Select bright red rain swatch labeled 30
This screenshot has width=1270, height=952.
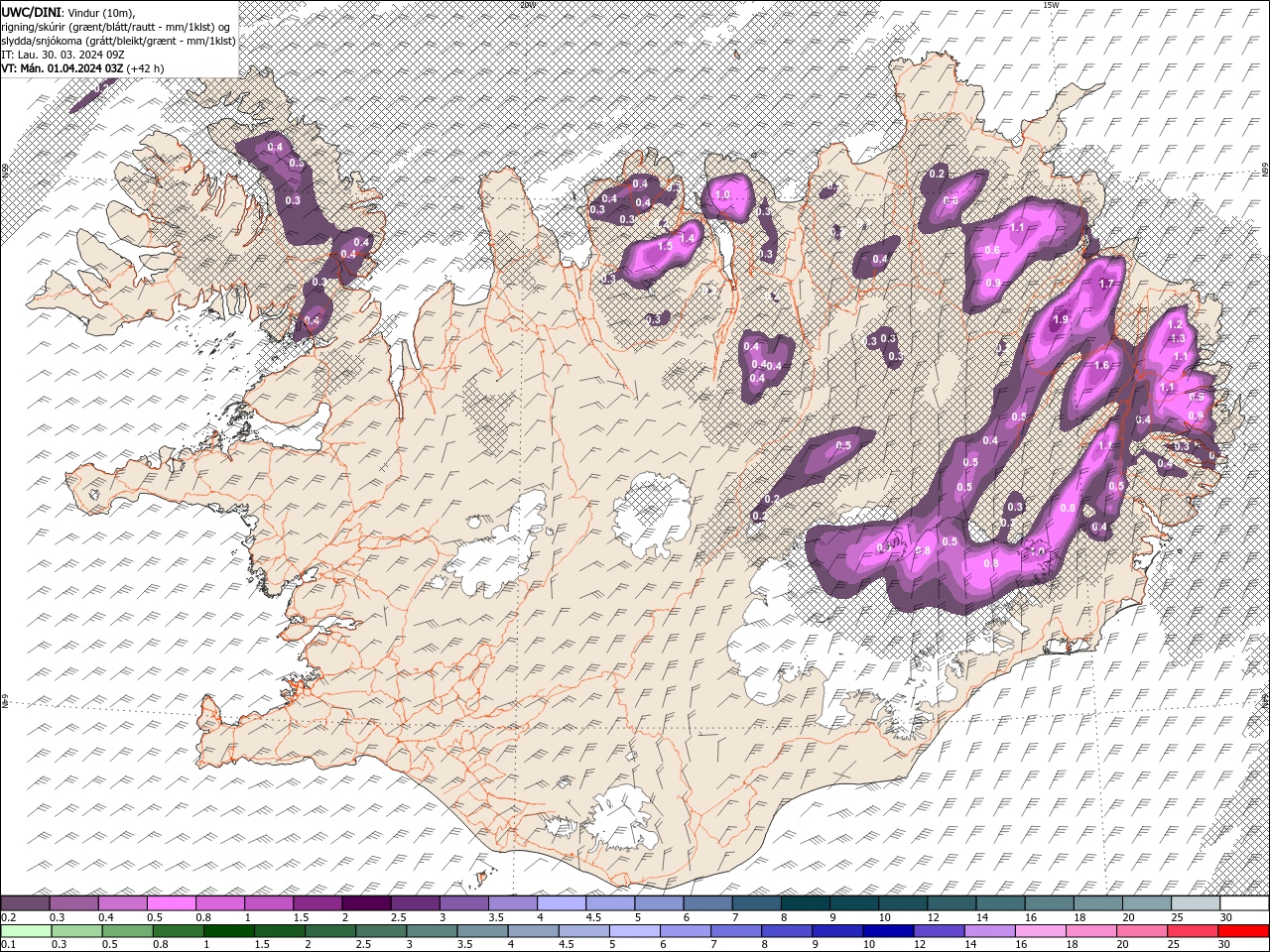pyautogui.click(x=1242, y=930)
